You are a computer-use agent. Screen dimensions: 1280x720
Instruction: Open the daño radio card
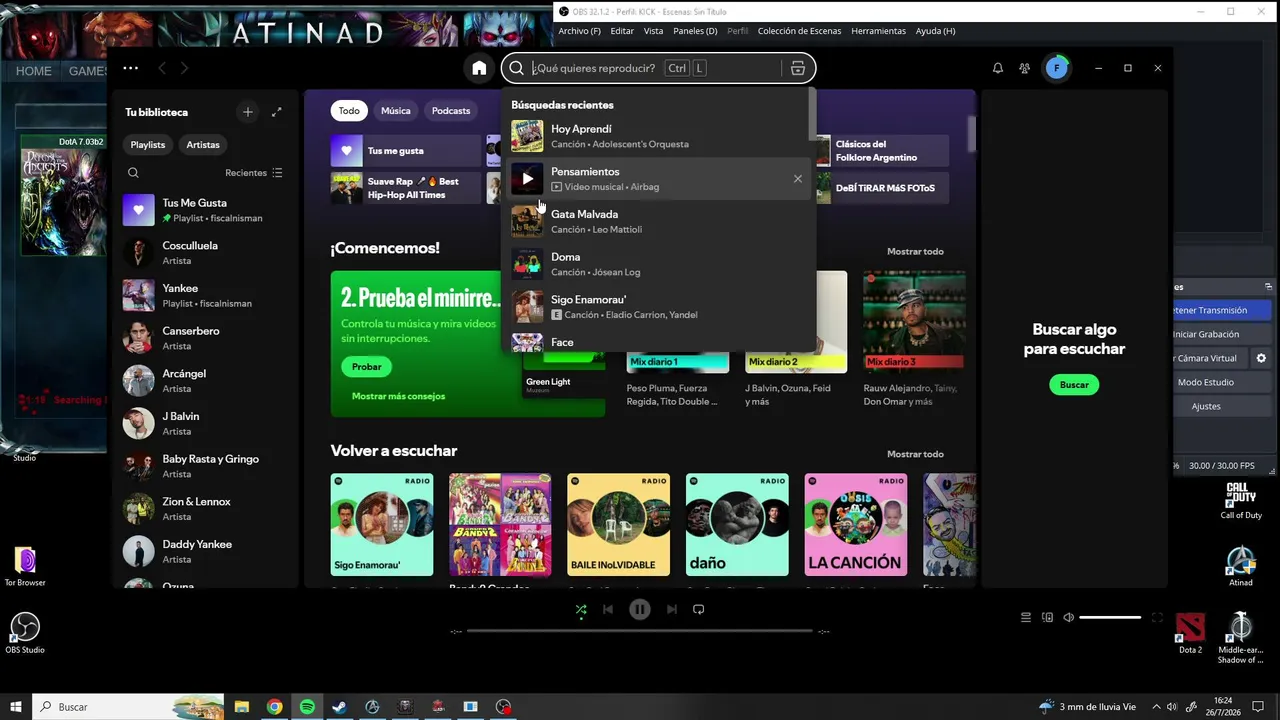point(737,525)
